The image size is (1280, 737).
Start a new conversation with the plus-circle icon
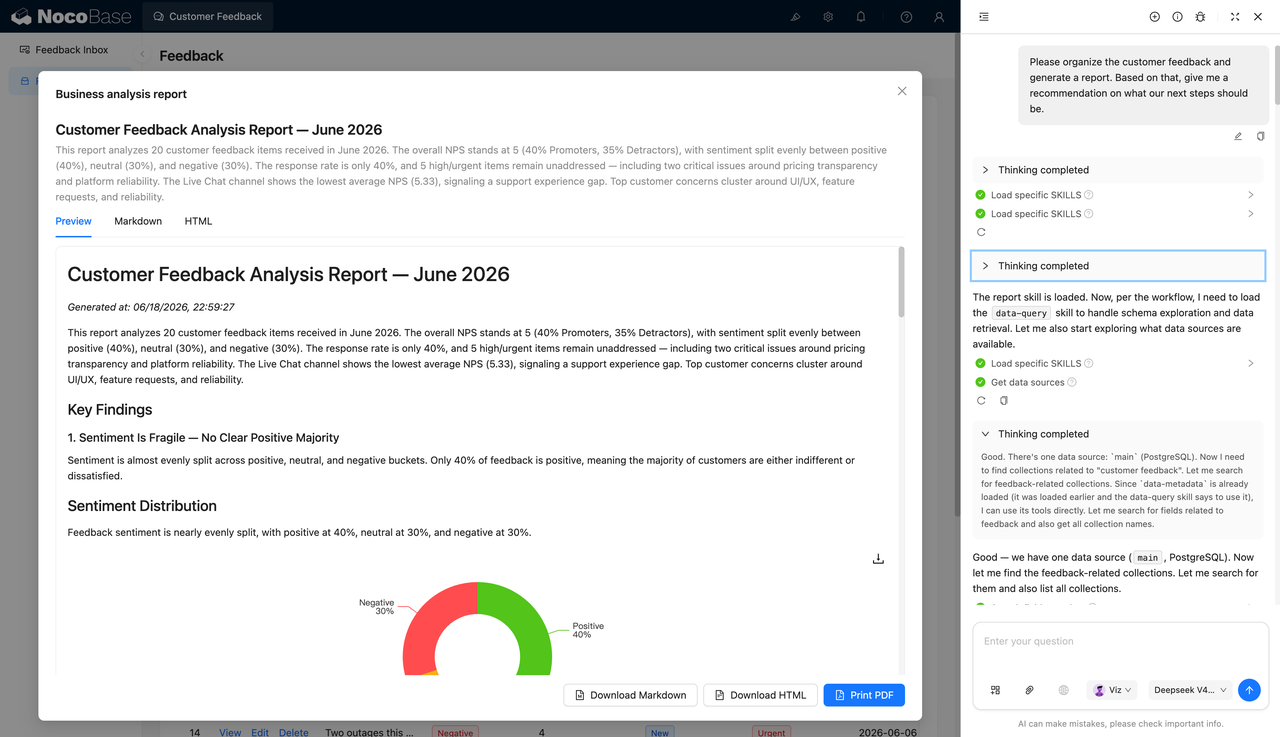(x=1155, y=17)
